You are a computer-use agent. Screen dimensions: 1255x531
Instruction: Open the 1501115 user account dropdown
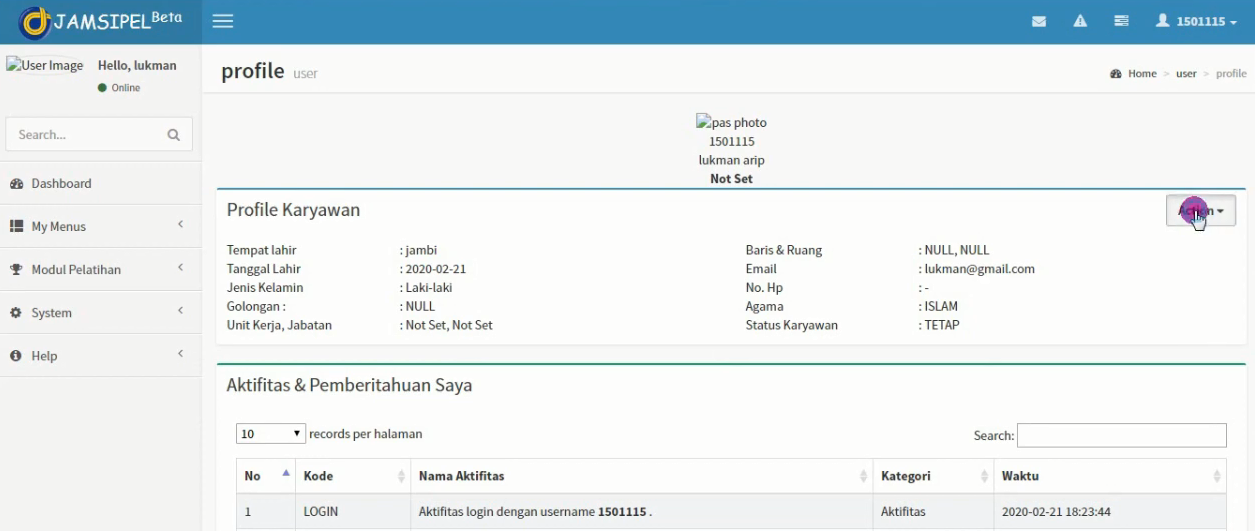pyautogui.click(x=1196, y=21)
